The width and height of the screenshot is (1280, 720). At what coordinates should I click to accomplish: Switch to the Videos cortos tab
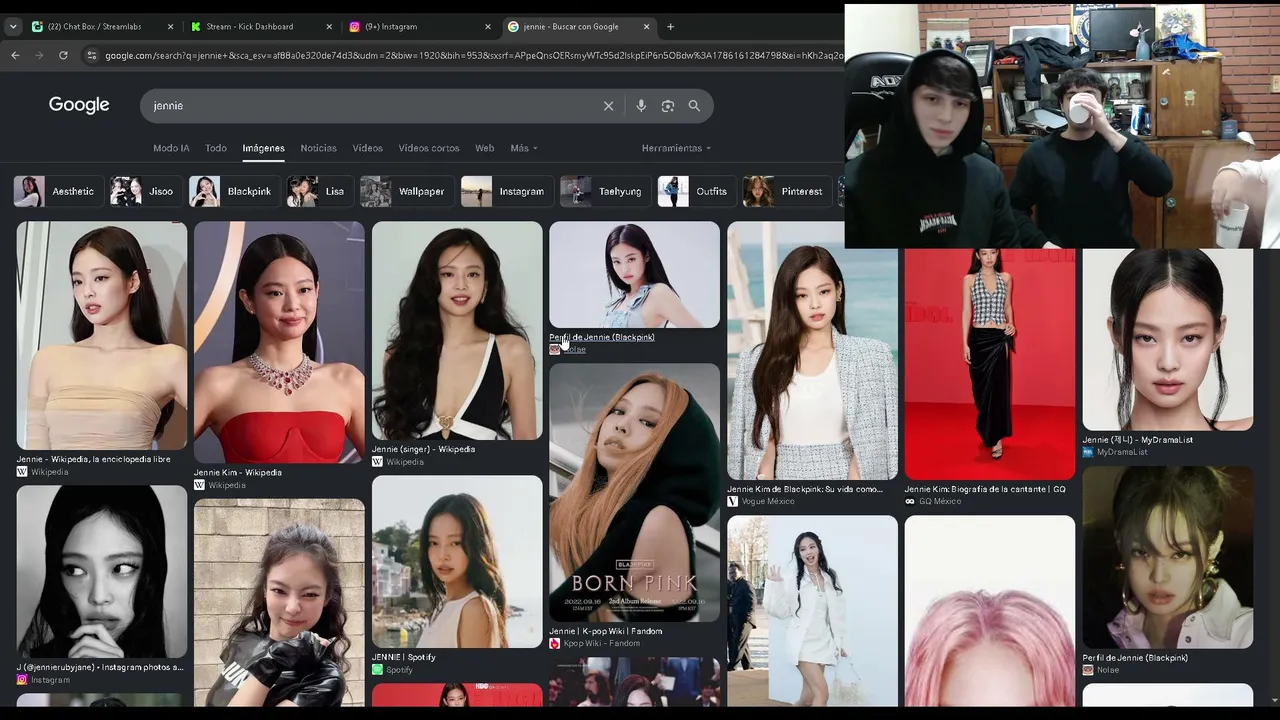click(x=429, y=148)
